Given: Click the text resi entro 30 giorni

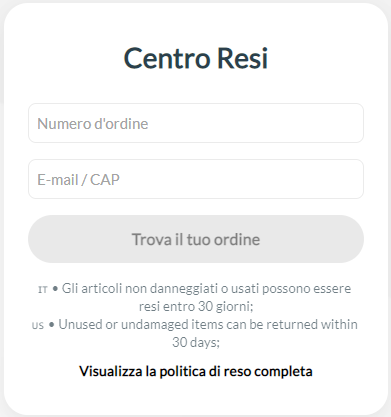Looking at the screenshot, I should click(x=196, y=306).
